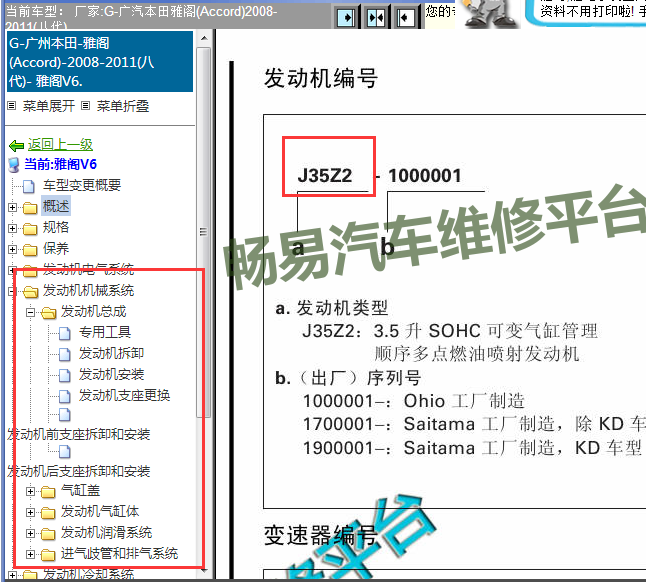Expand the 规格 folder node
646x582 pixels.
12,228
